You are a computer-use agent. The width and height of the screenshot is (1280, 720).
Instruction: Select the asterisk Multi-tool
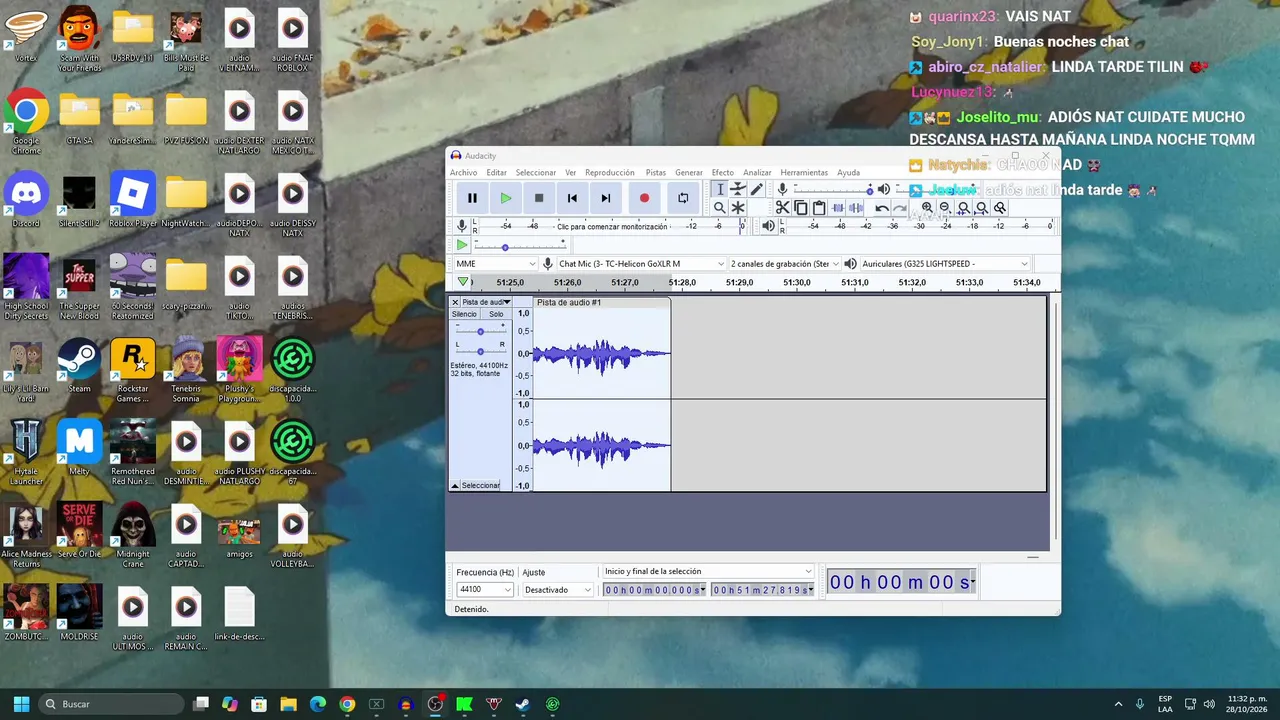738,208
